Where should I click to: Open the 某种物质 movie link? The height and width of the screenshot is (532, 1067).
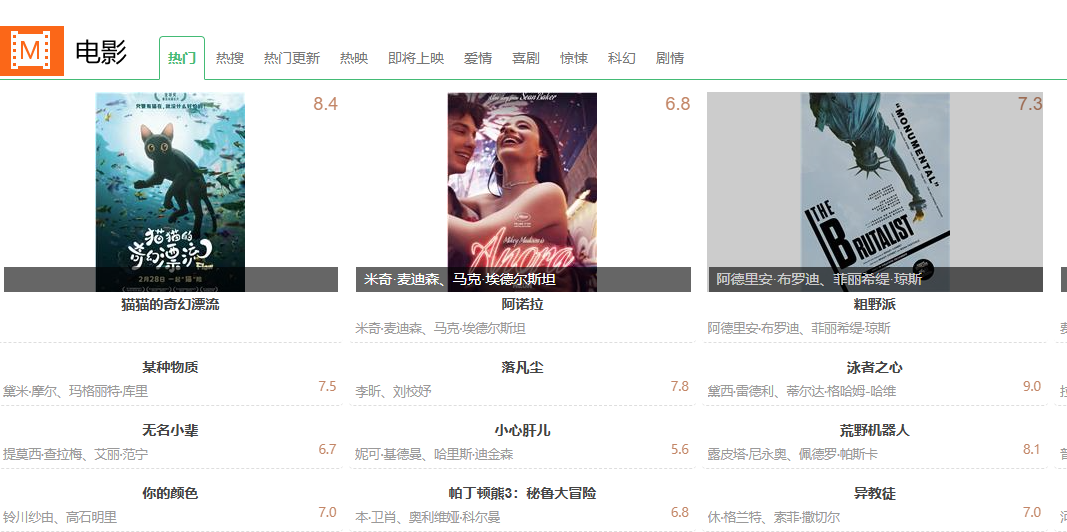click(x=170, y=368)
